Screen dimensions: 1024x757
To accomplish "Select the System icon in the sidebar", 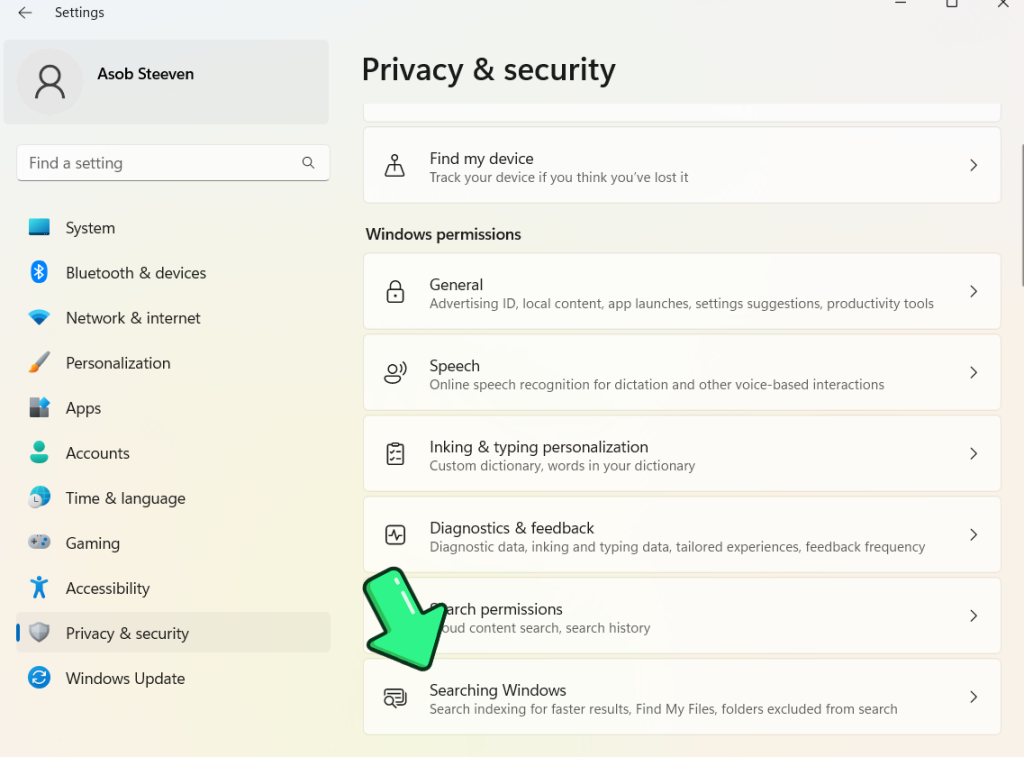I will click(39, 227).
